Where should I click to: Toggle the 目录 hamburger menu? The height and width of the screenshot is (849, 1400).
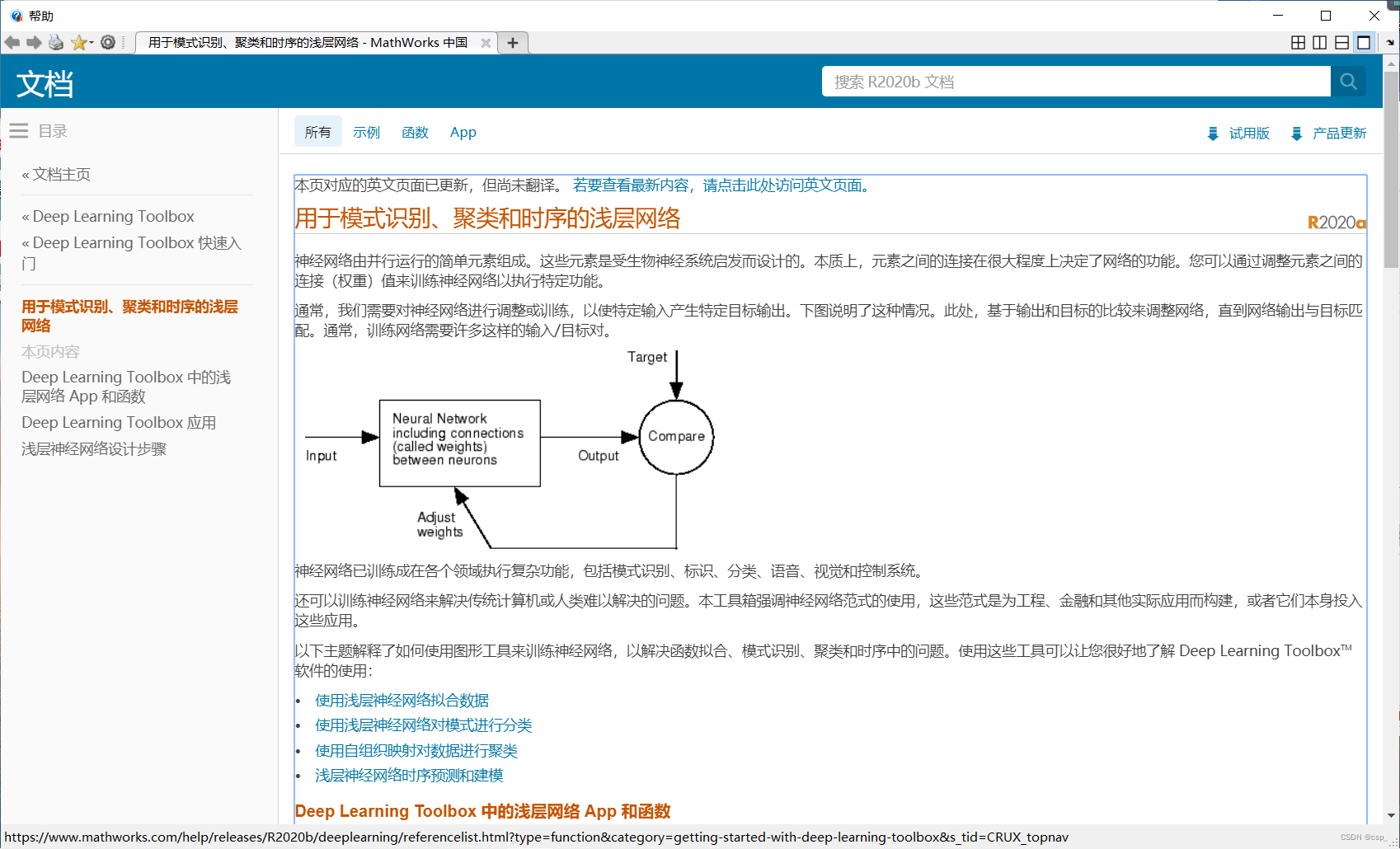19,131
